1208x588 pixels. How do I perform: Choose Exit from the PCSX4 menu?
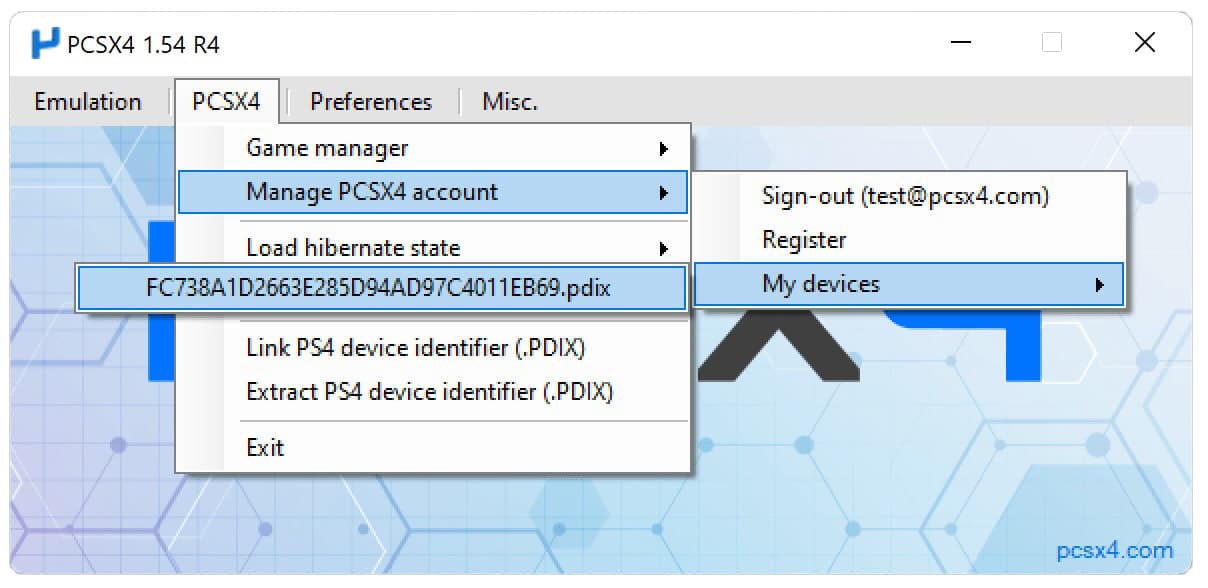point(266,447)
